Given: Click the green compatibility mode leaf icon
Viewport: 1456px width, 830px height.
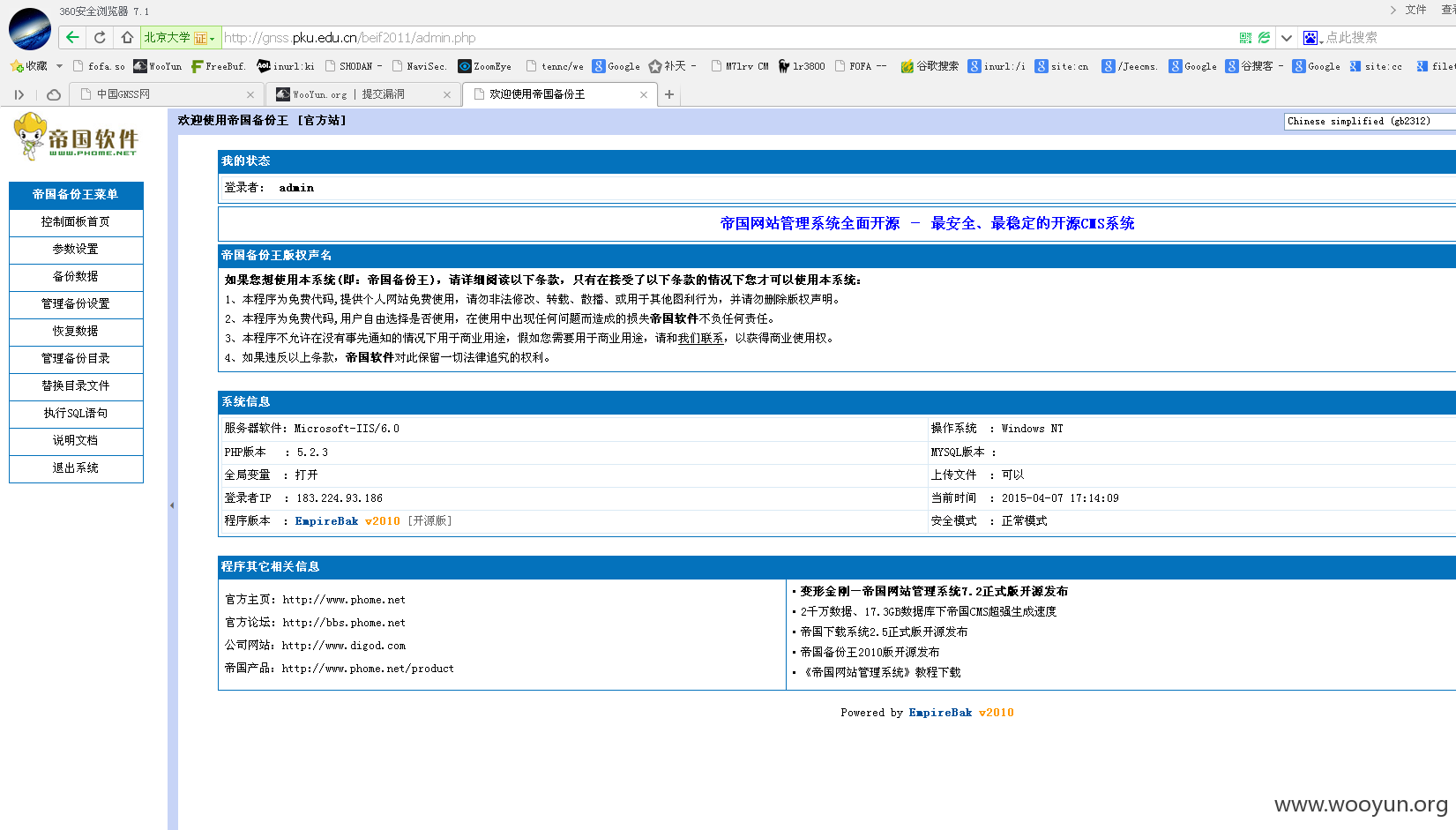Looking at the screenshot, I should pos(1264,38).
